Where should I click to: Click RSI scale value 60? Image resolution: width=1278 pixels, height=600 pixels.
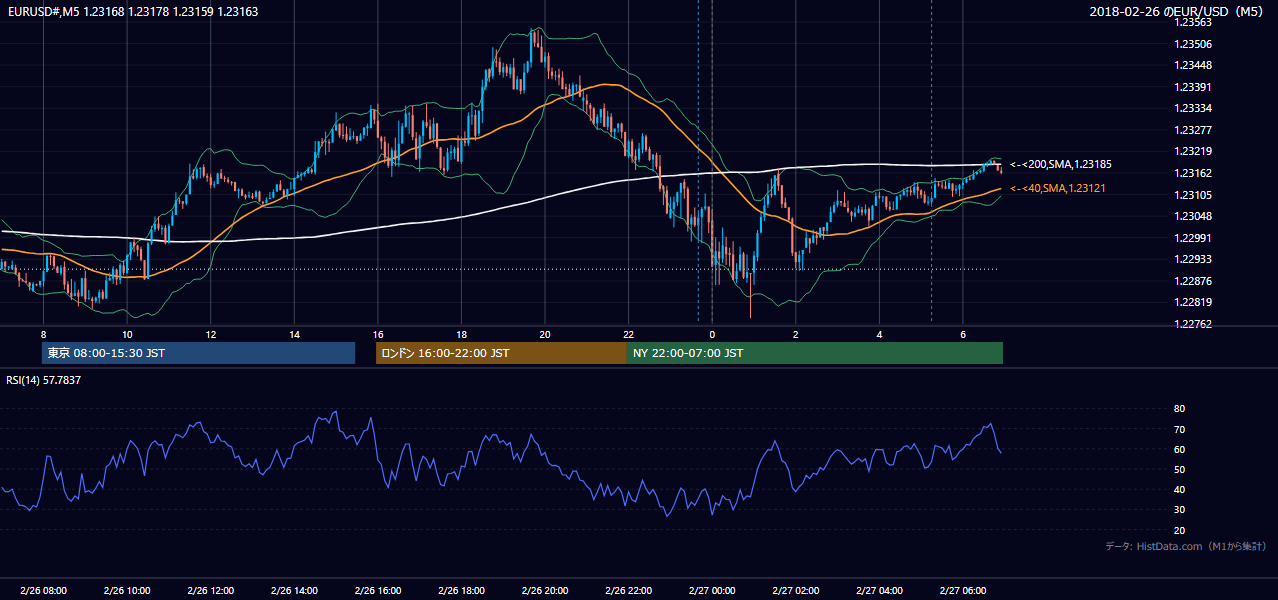point(1179,449)
